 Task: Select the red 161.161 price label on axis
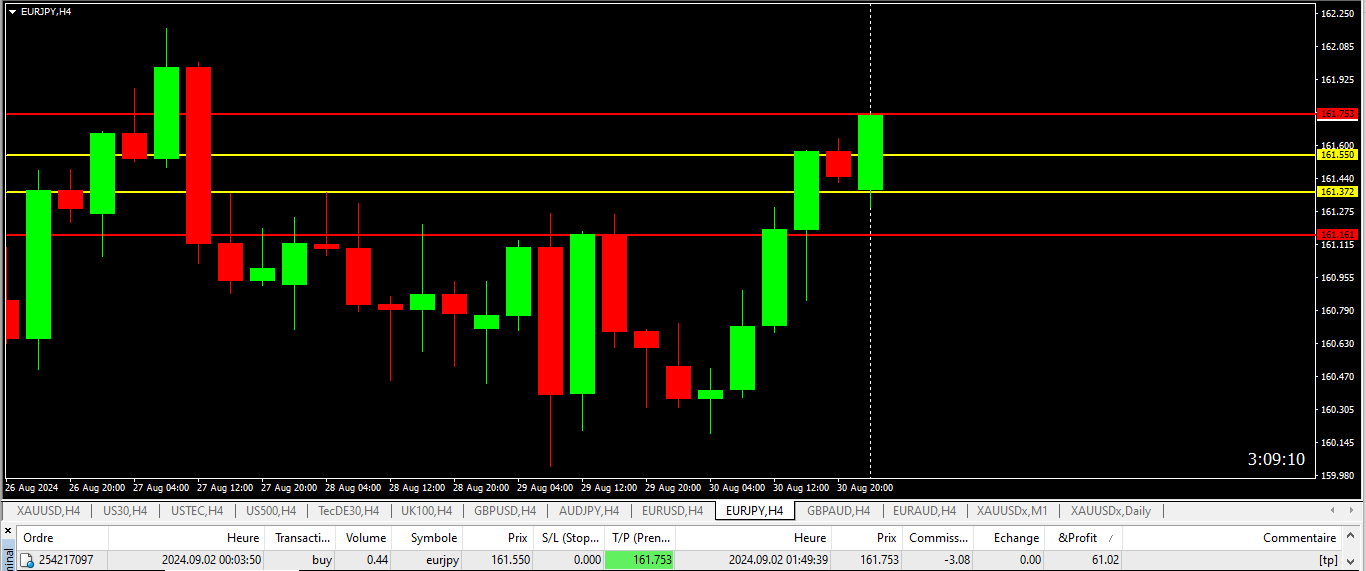click(1337, 234)
